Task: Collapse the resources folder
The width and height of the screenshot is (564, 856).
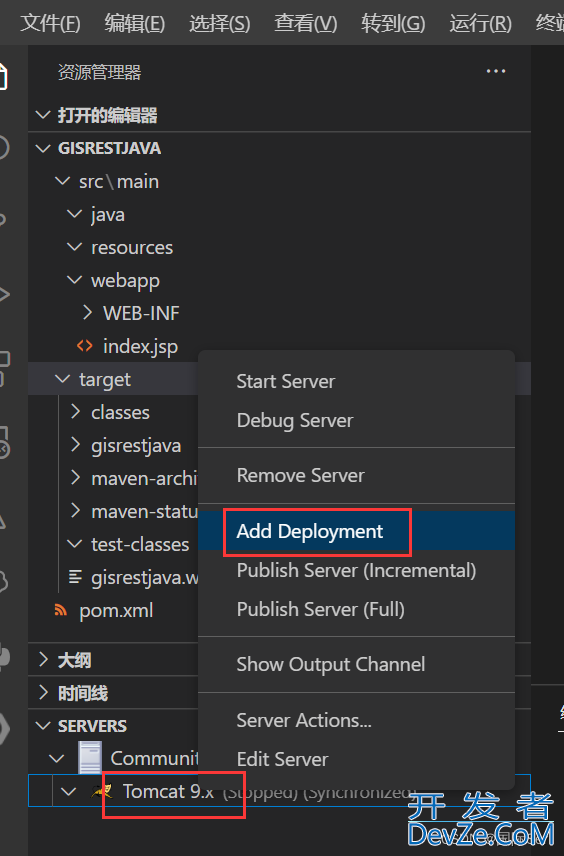Action: click(x=74, y=247)
